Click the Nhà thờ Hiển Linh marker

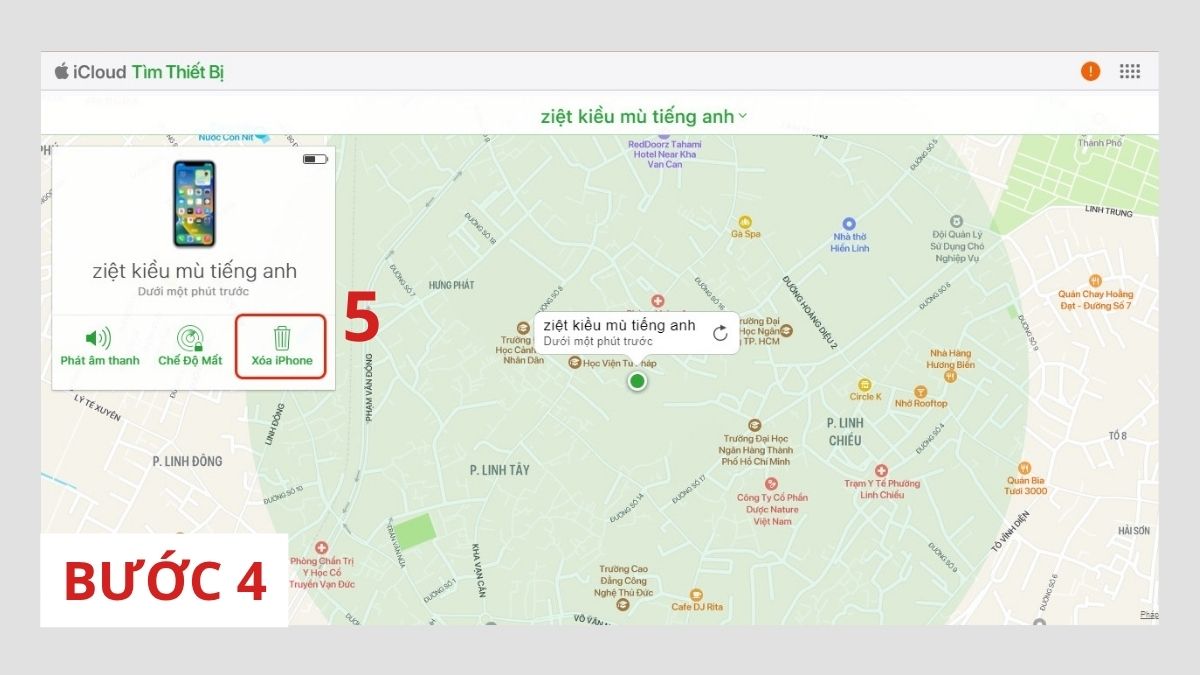[x=849, y=224]
